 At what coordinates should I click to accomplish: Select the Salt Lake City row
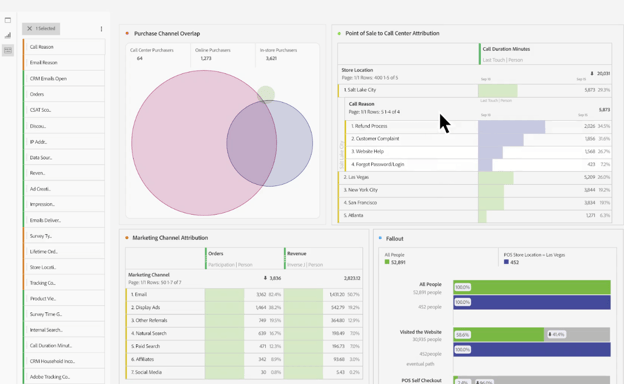point(474,90)
